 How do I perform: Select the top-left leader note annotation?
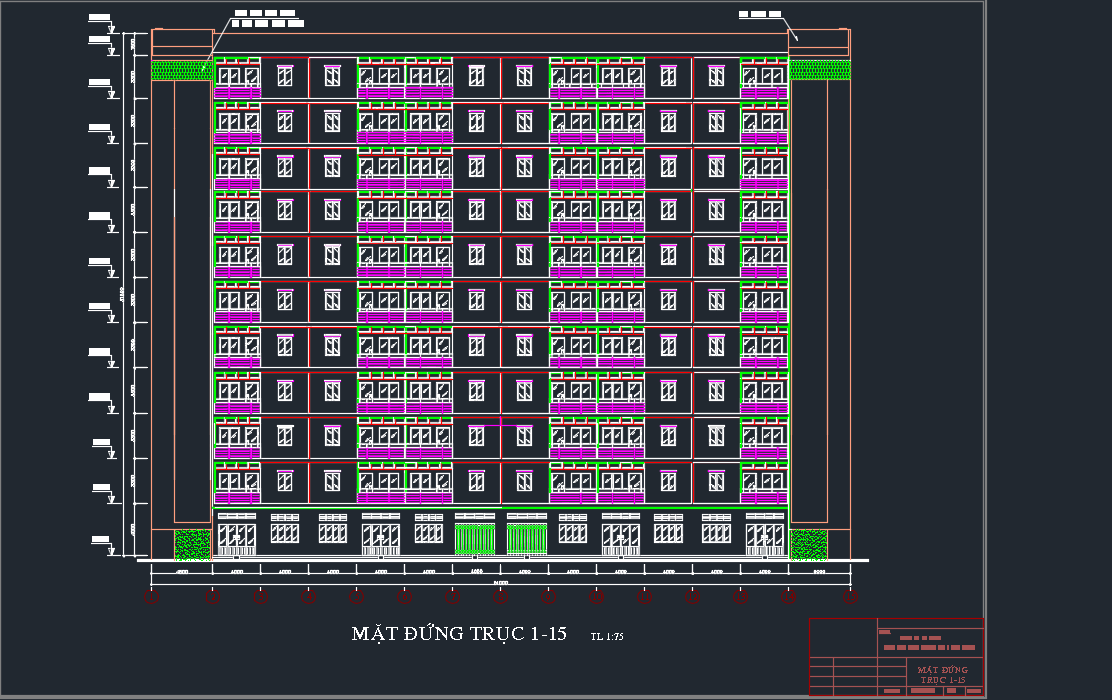pos(268,19)
